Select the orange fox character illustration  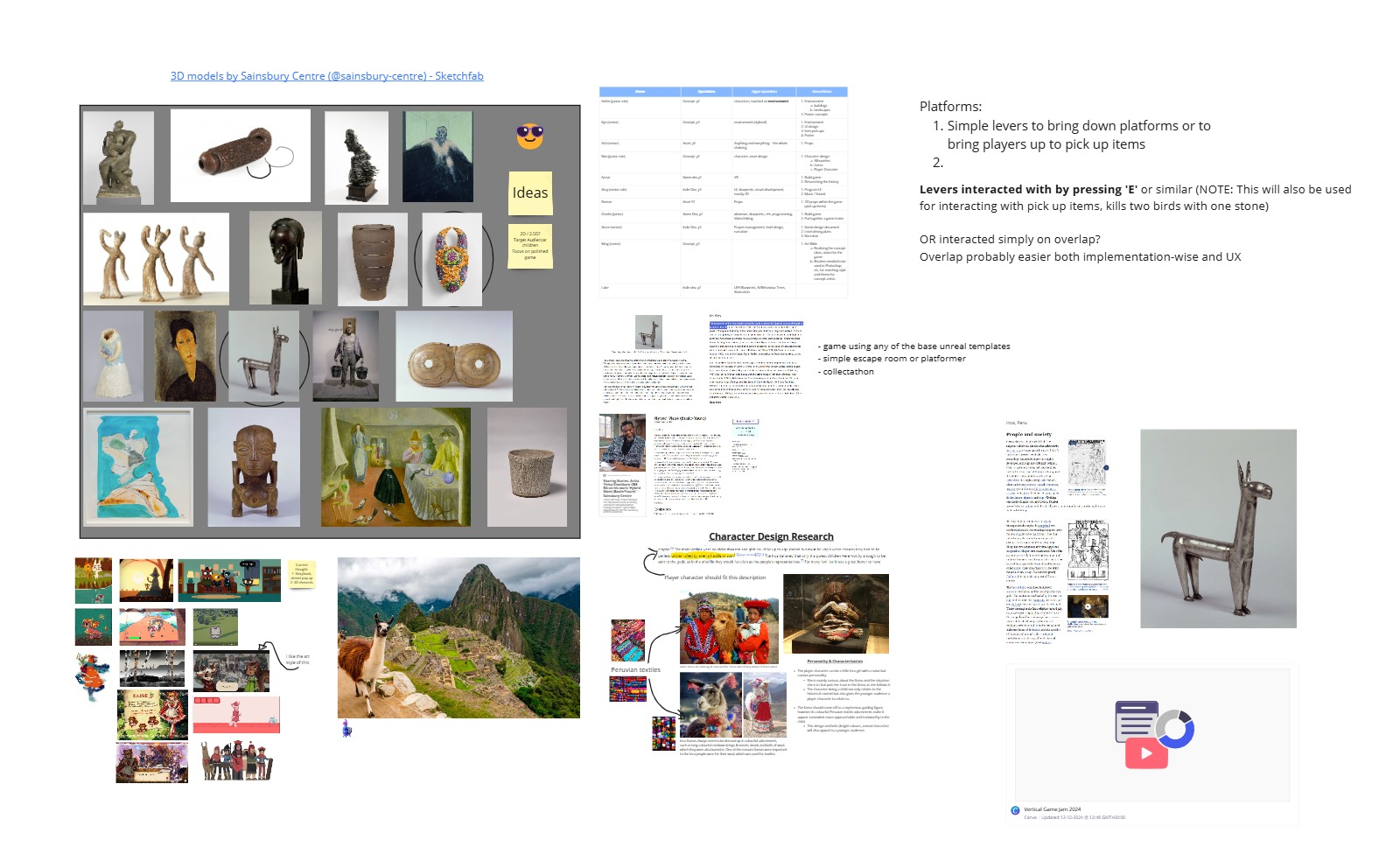coord(93,677)
